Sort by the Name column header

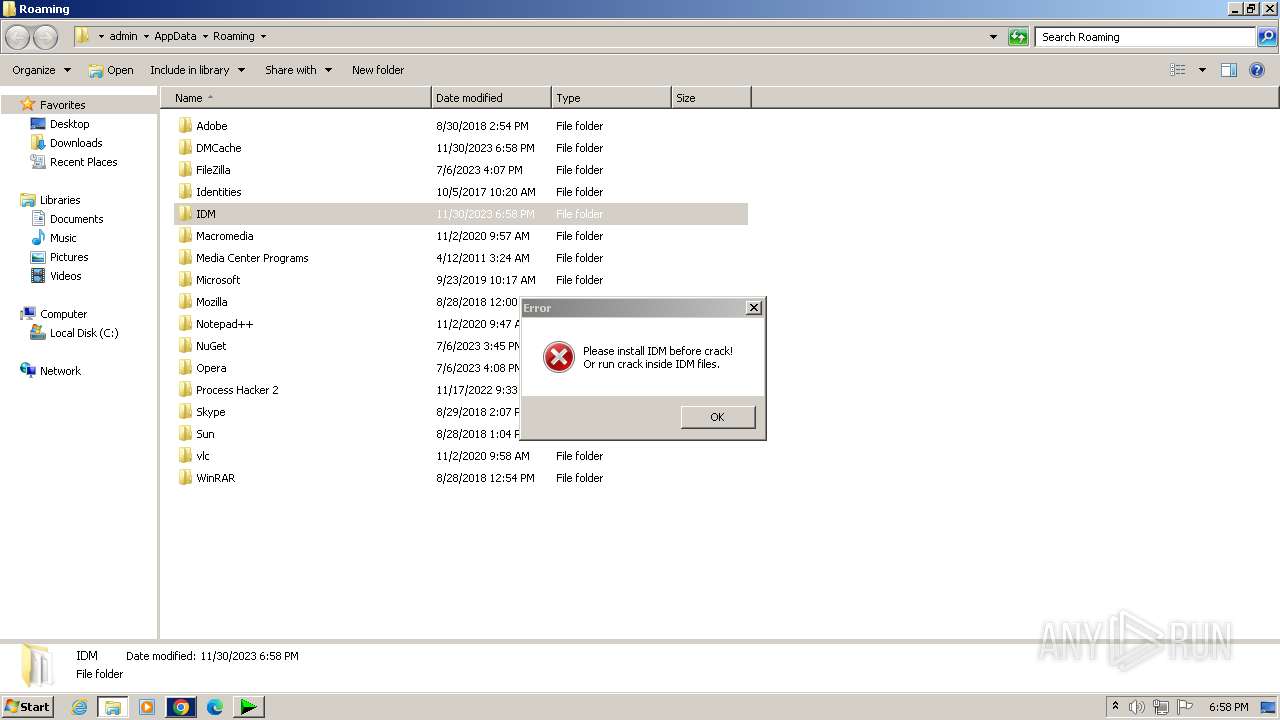pyautogui.click(x=296, y=98)
